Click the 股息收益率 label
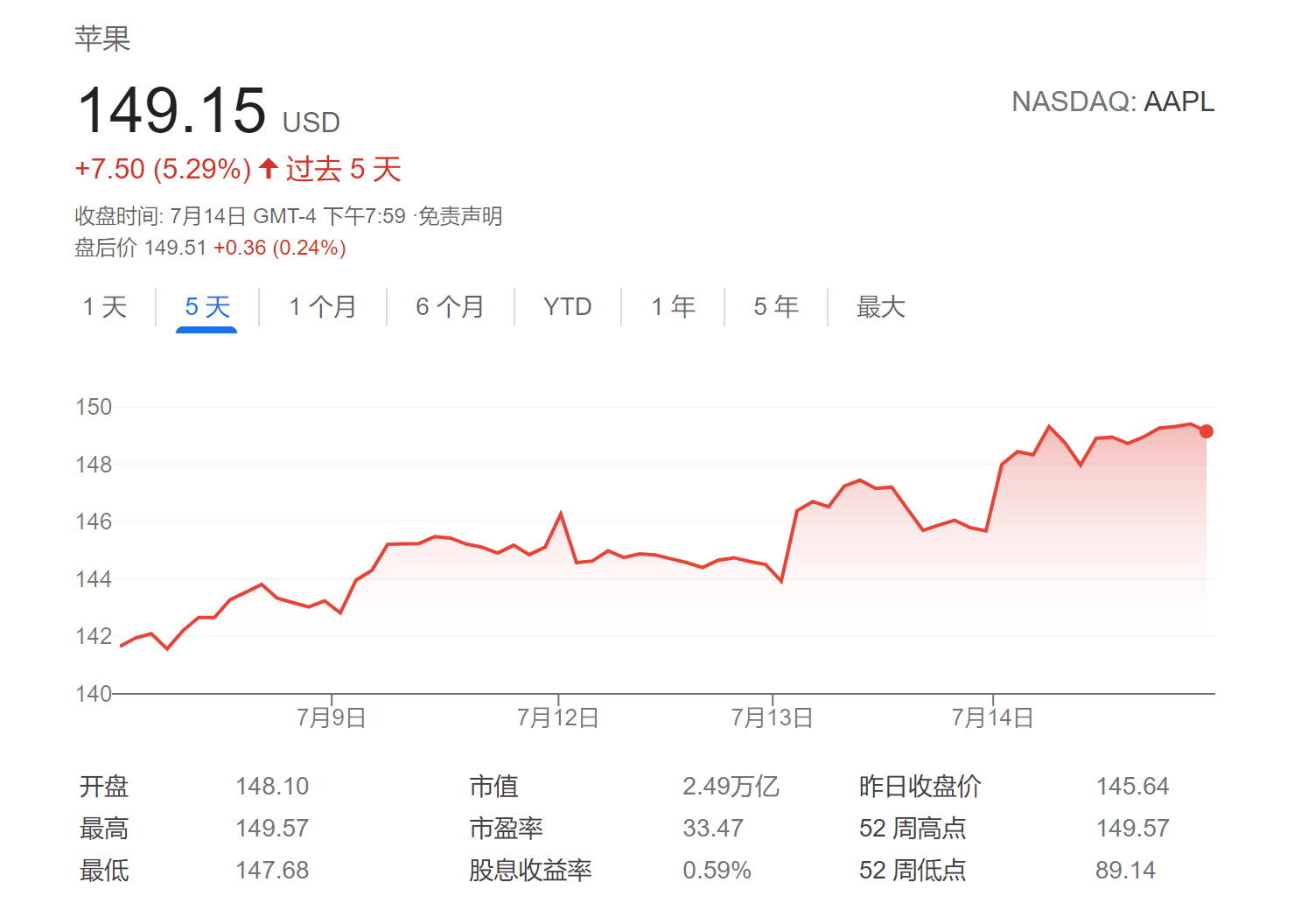 tap(530, 871)
